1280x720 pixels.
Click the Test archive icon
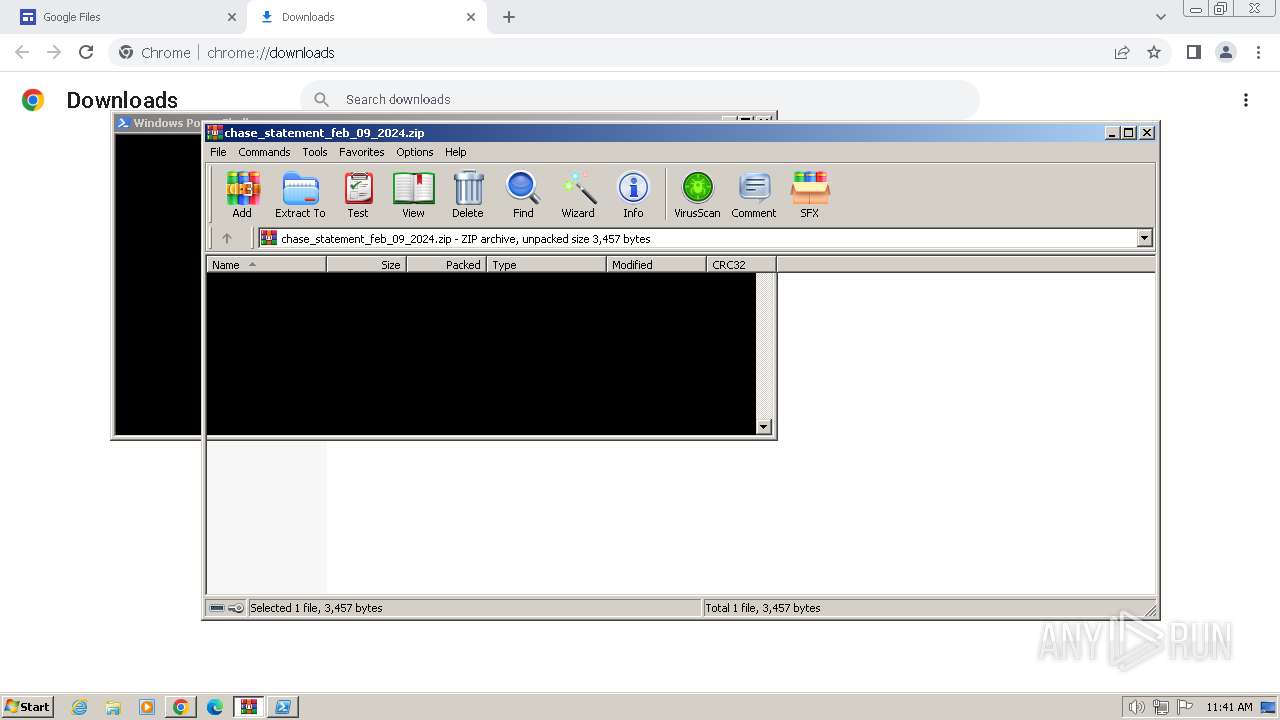point(358,194)
